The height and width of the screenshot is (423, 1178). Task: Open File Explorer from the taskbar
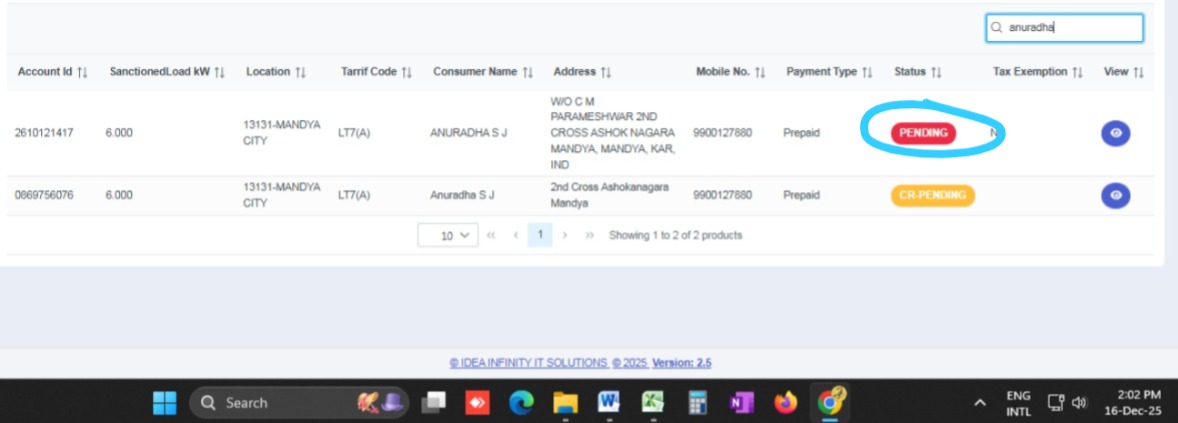tap(565, 403)
